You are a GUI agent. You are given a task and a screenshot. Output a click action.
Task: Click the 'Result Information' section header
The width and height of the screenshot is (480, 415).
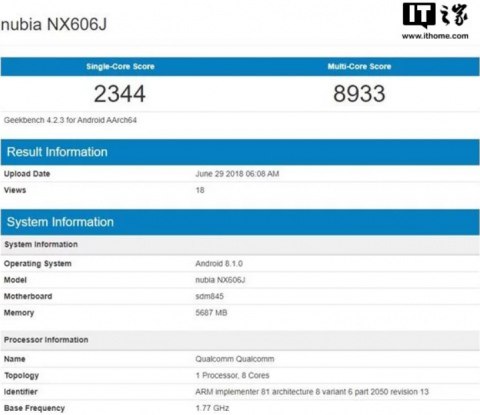pos(240,152)
